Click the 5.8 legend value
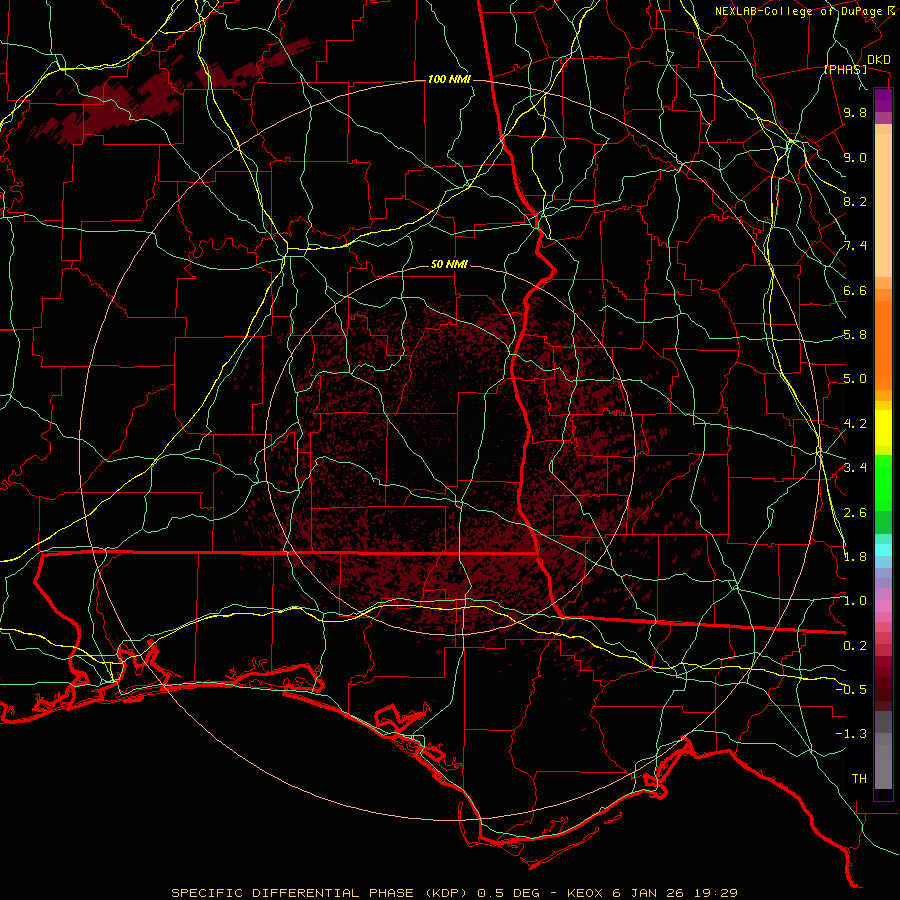Viewport: 900px width, 900px height. point(855,335)
